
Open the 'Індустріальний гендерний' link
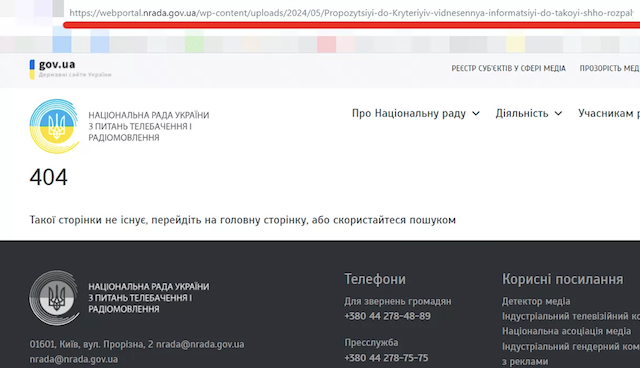(x=571, y=347)
